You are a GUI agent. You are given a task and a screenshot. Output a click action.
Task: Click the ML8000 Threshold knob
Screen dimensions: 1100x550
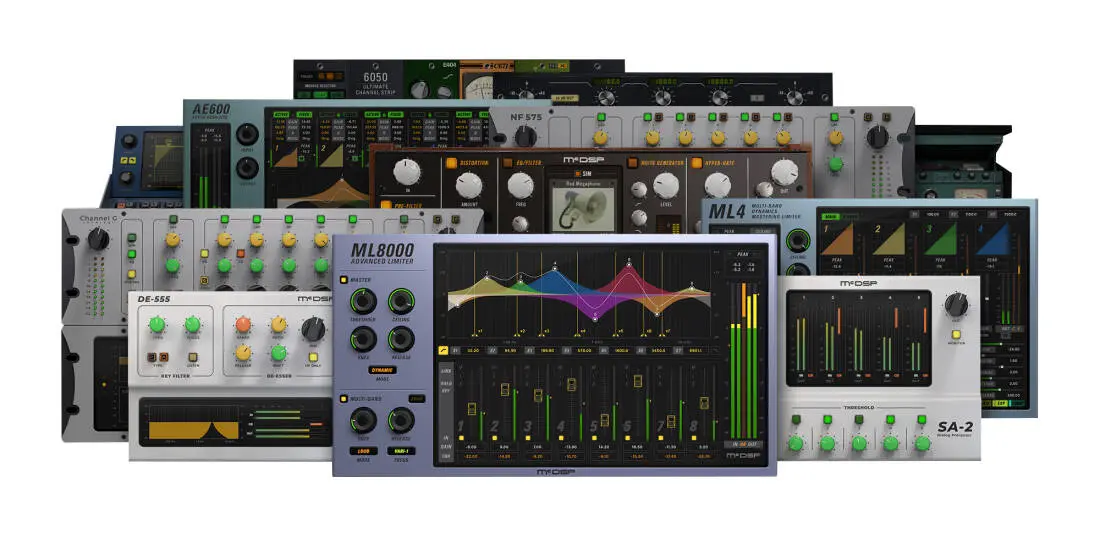(362, 300)
